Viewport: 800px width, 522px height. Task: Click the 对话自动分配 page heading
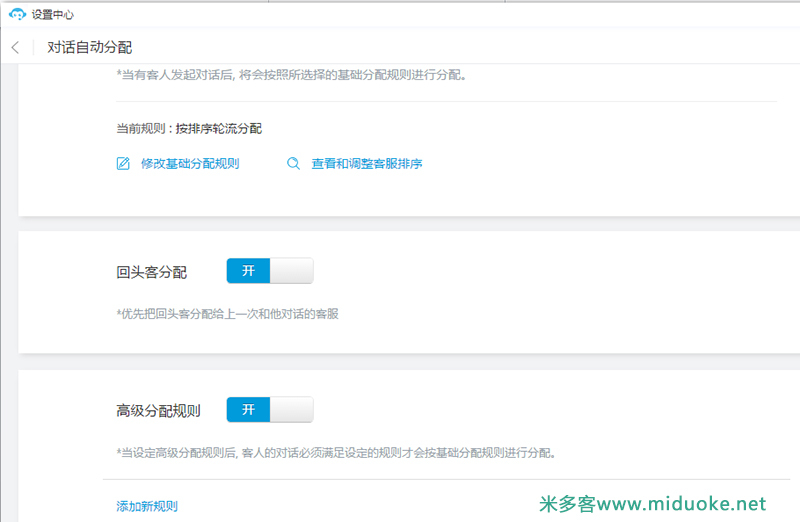(90, 48)
